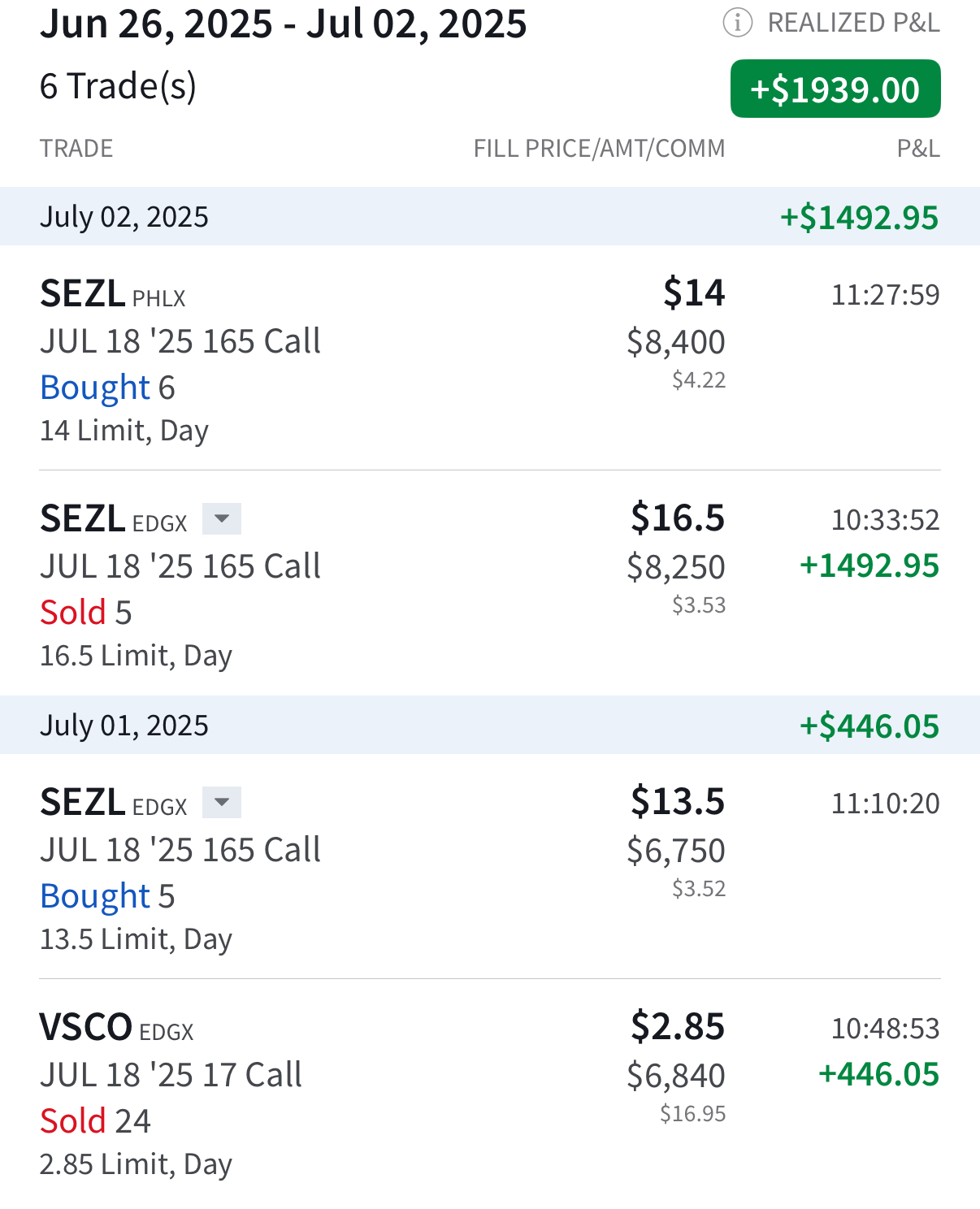Click the +$1939.00 realized P&L badge
This screenshot has width=980, height=1209.
pos(835,89)
